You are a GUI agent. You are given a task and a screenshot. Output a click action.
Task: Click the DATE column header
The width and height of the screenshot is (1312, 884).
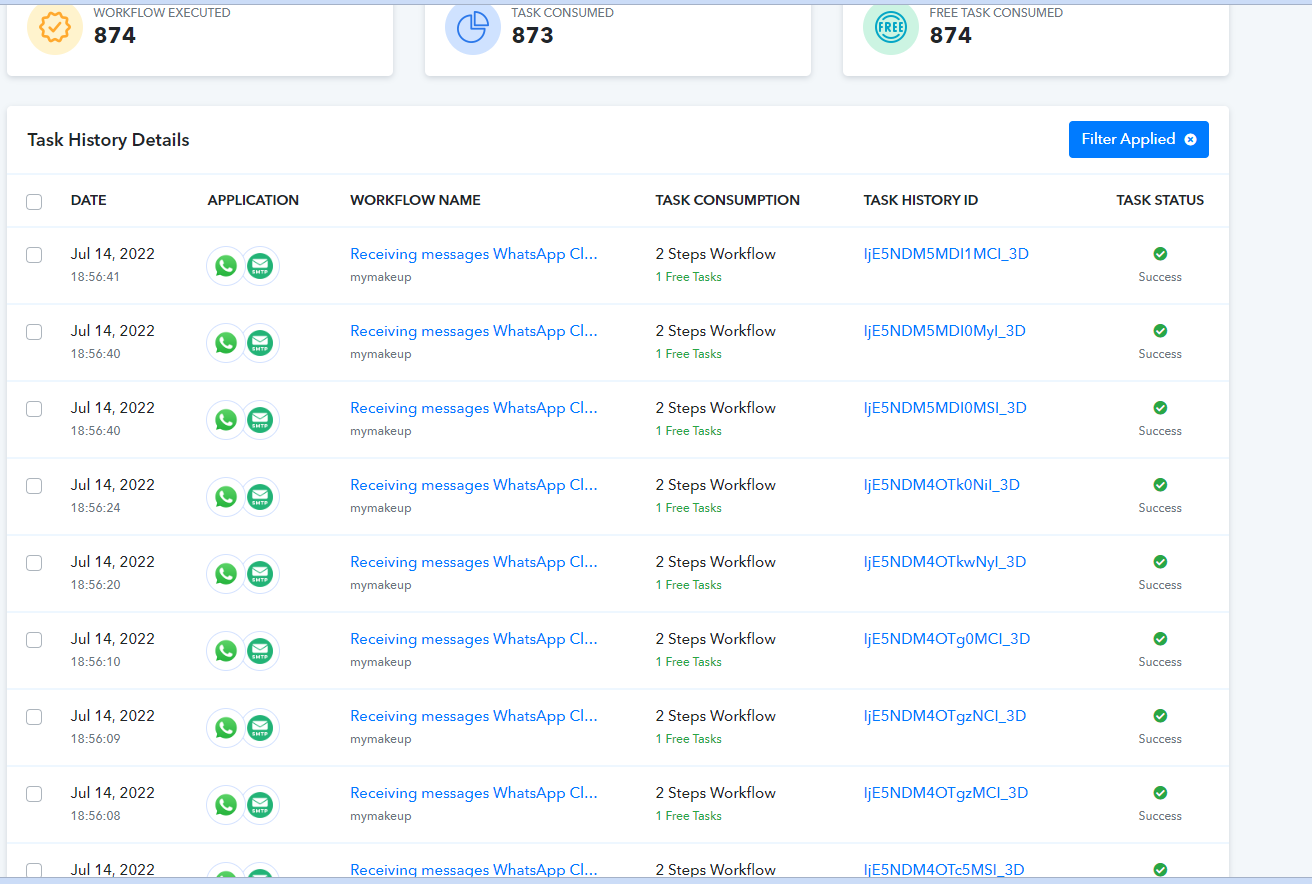(89, 200)
